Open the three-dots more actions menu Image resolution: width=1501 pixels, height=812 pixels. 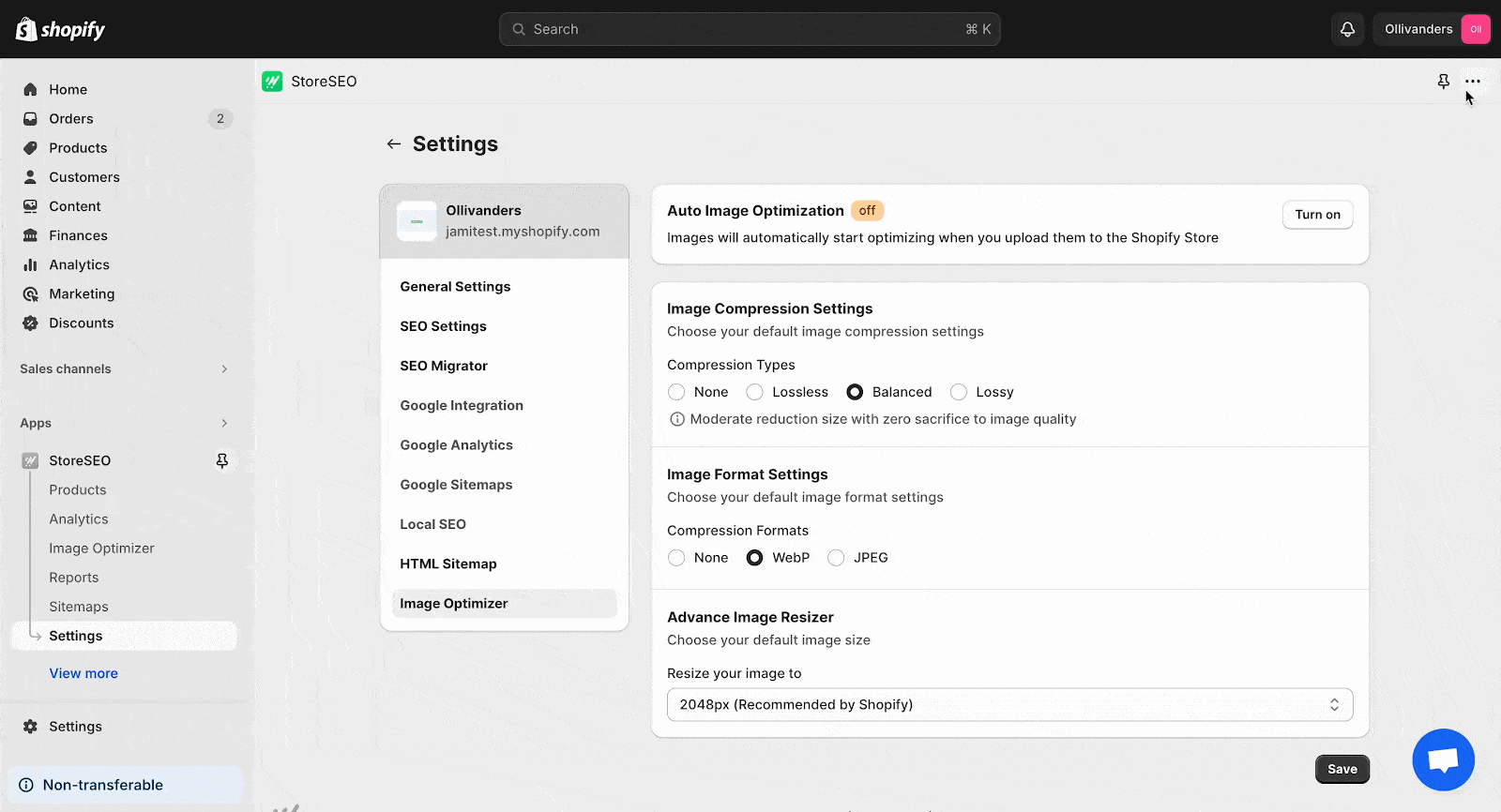1473,82
